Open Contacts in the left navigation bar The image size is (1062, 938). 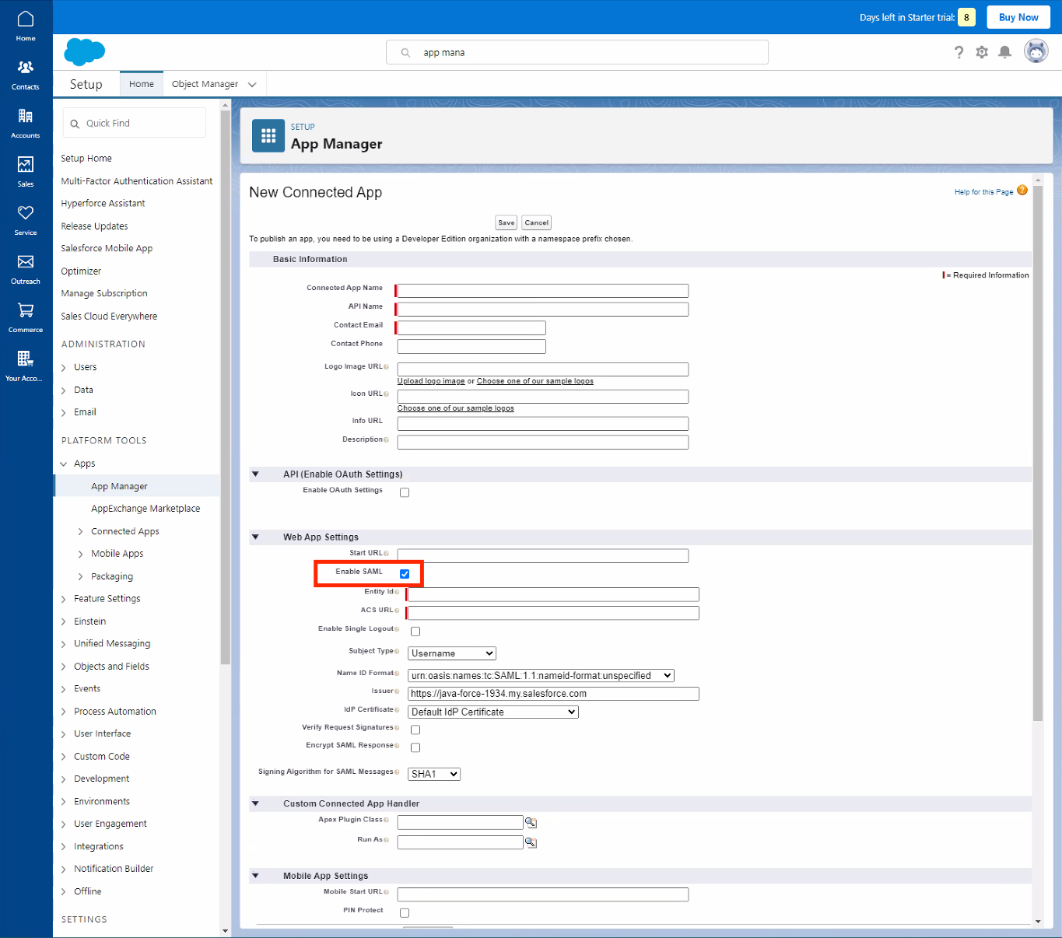click(x=26, y=74)
